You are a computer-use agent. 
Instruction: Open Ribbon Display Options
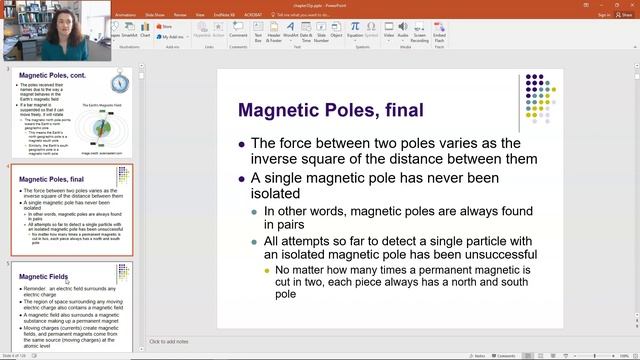(x=586, y=5)
